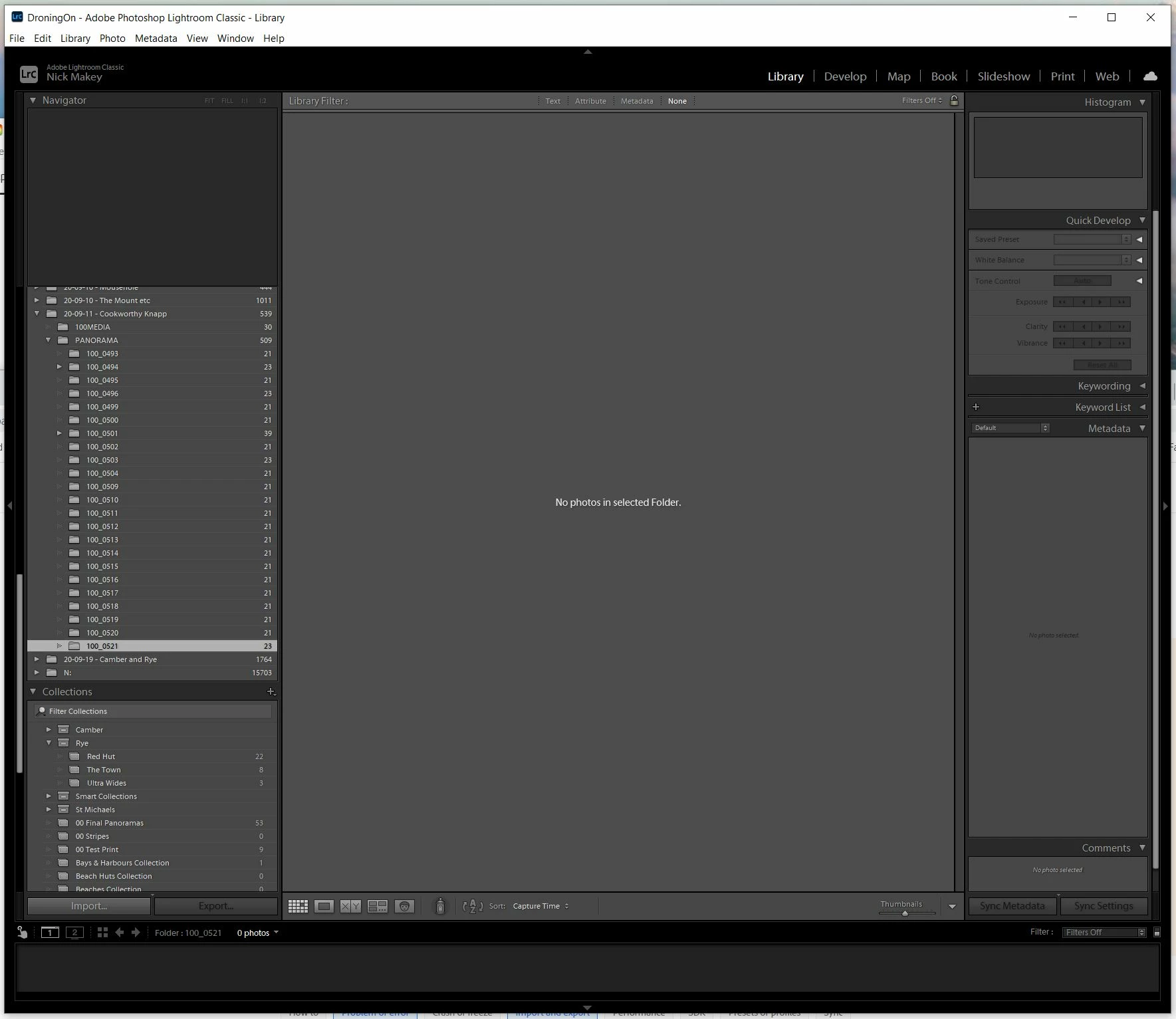
Task: Switch to Loupe view icon
Action: pos(324,906)
